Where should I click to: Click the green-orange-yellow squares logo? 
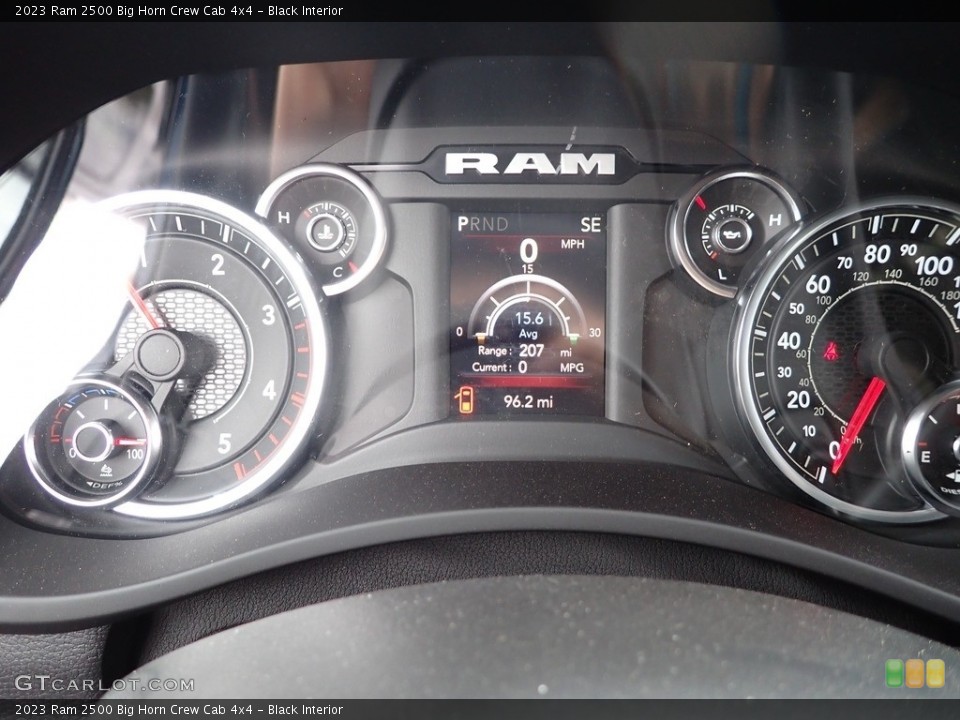click(915, 673)
